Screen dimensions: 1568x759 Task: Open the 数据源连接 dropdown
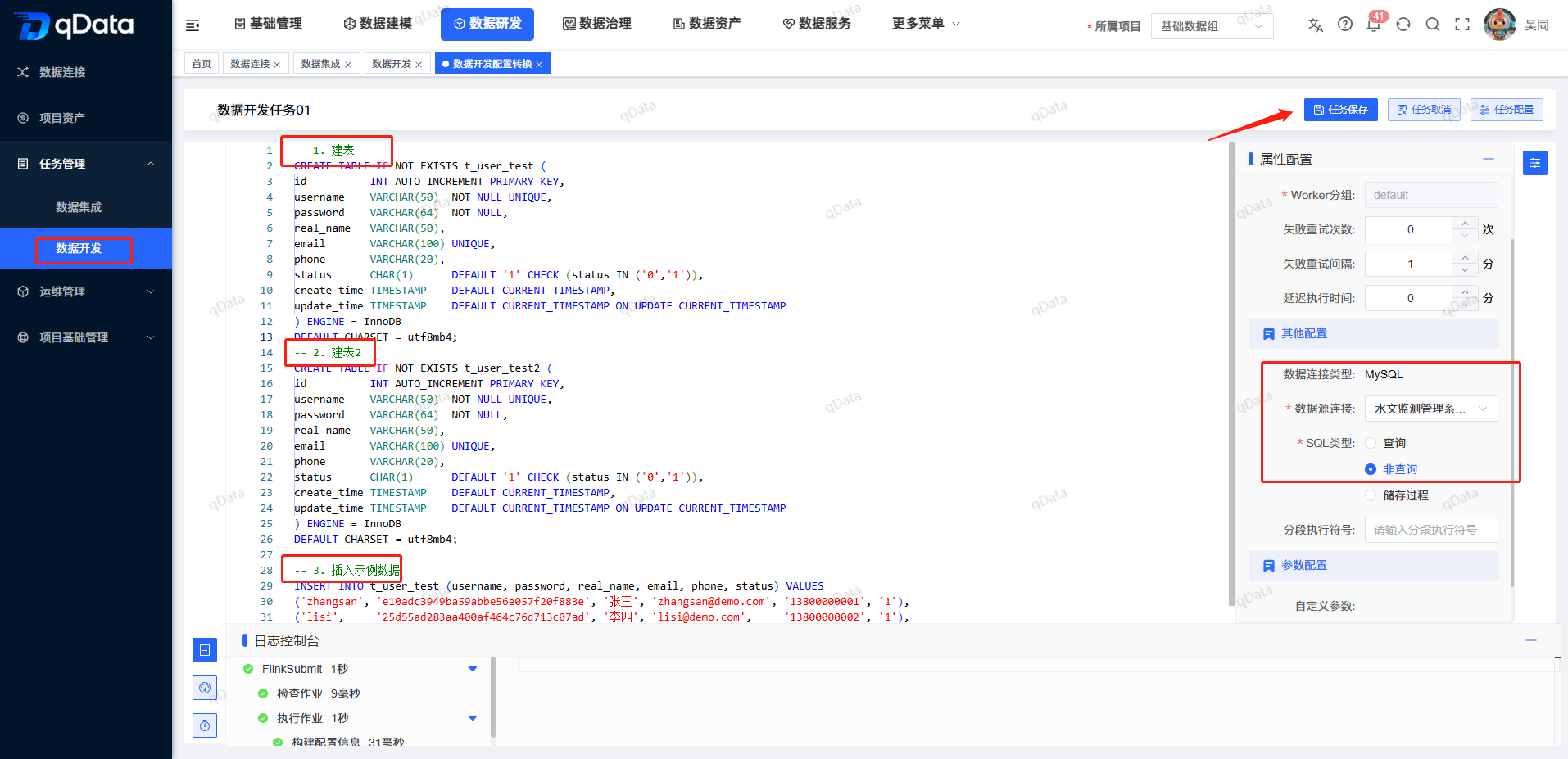point(1431,409)
